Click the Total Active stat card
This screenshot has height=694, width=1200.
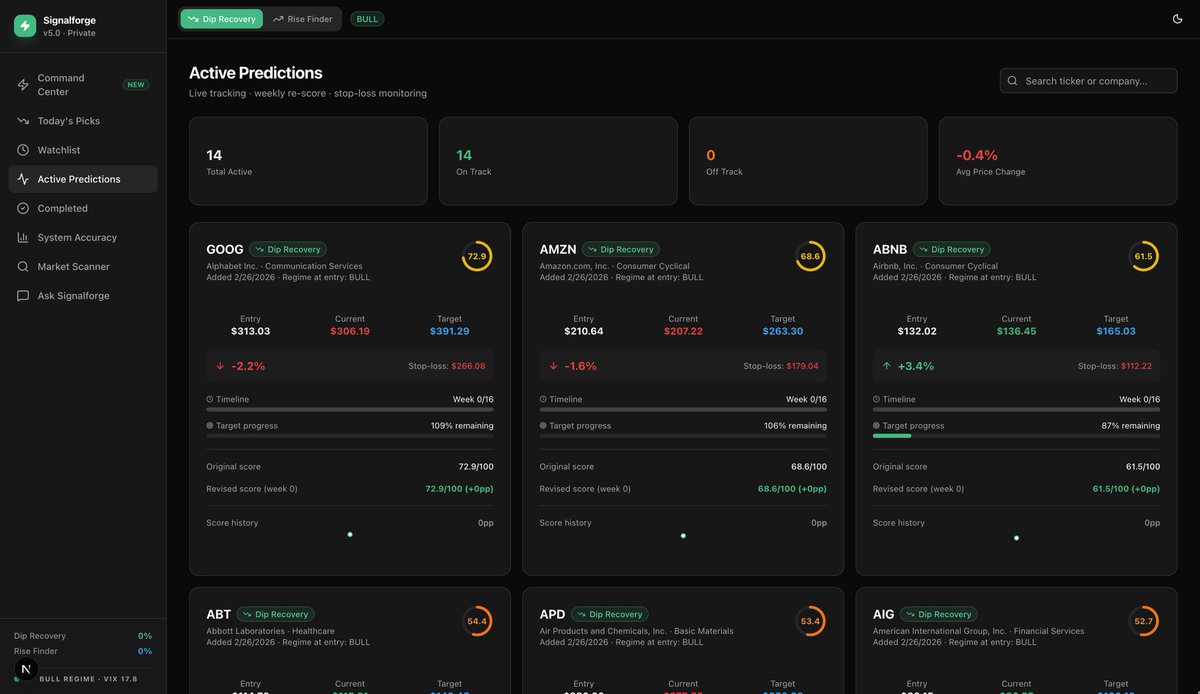click(308, 161)
